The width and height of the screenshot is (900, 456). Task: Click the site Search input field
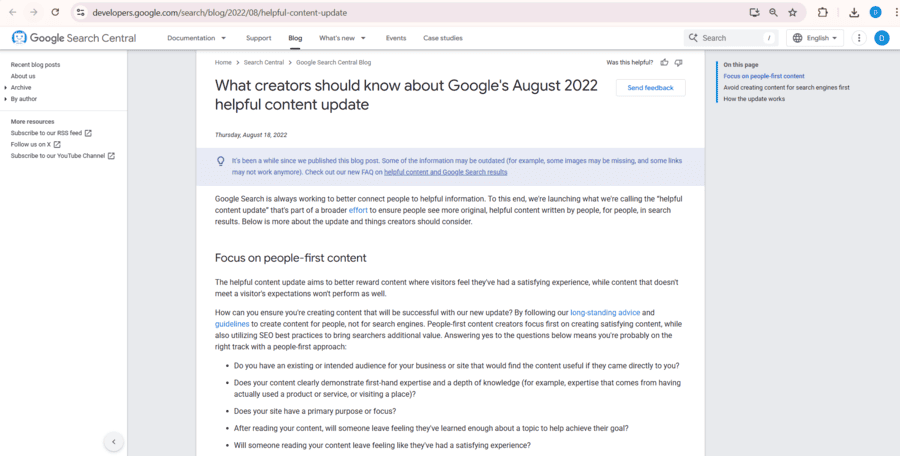point(731,38)
